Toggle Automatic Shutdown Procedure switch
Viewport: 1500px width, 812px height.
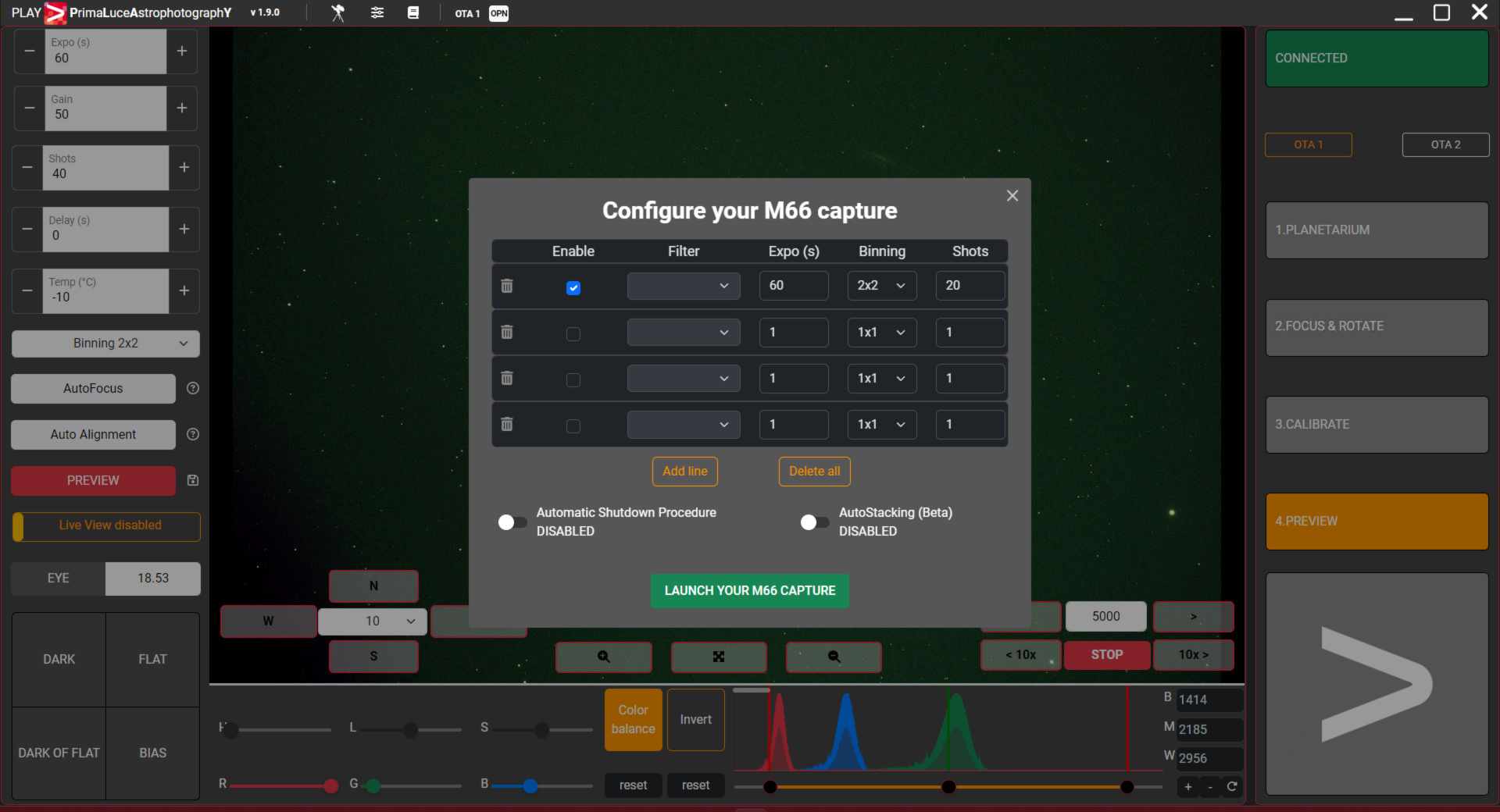click(x=512, y=522)
